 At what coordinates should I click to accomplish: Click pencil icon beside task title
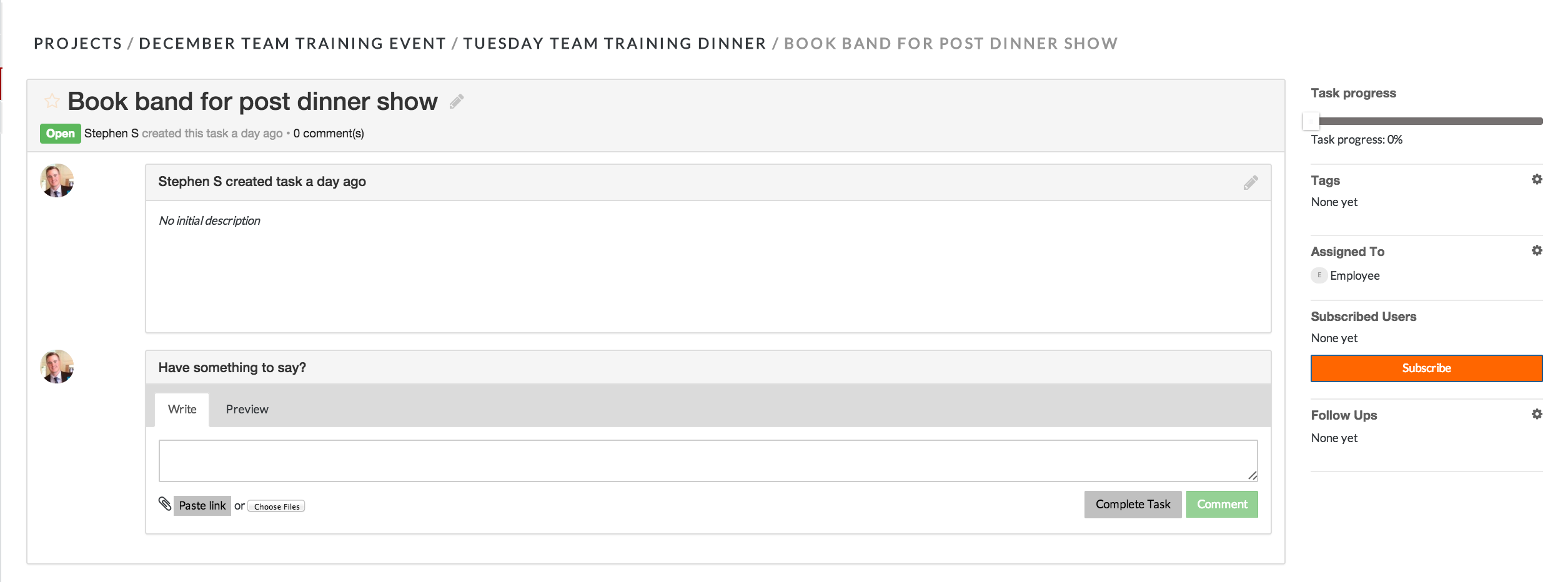457,101
